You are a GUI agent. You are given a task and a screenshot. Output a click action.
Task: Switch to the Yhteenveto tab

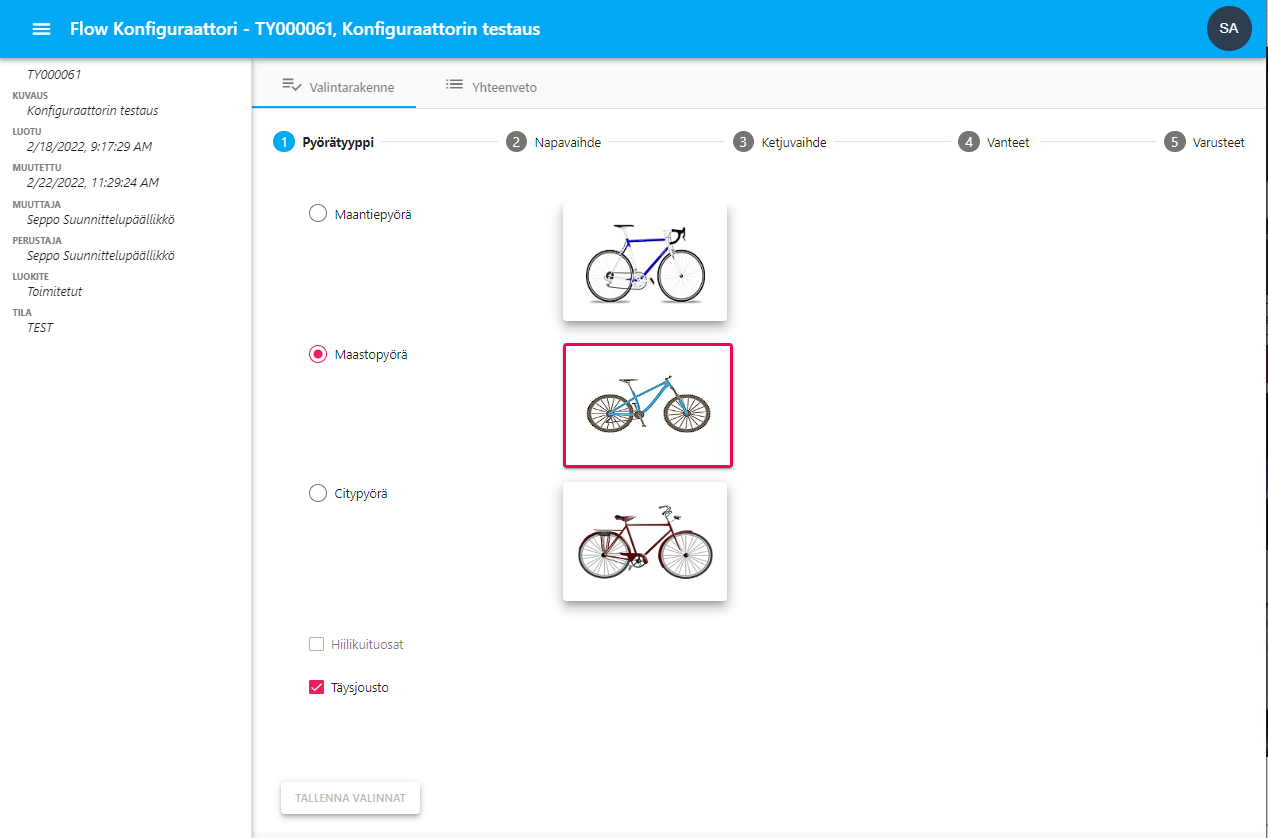[x=491, y=87]
